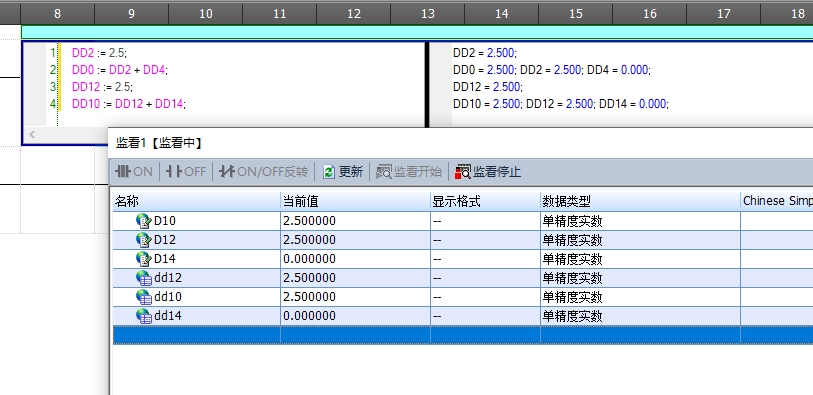
Task: Click the blue empty row to add a device
Action: pos(463,335)
